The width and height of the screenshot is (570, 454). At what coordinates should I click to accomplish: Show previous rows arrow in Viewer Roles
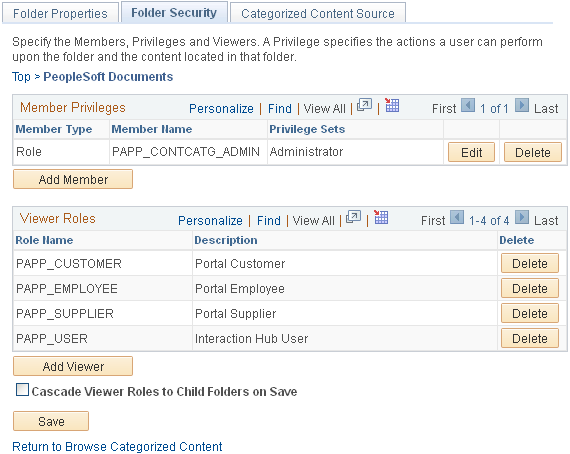point(457,217)
